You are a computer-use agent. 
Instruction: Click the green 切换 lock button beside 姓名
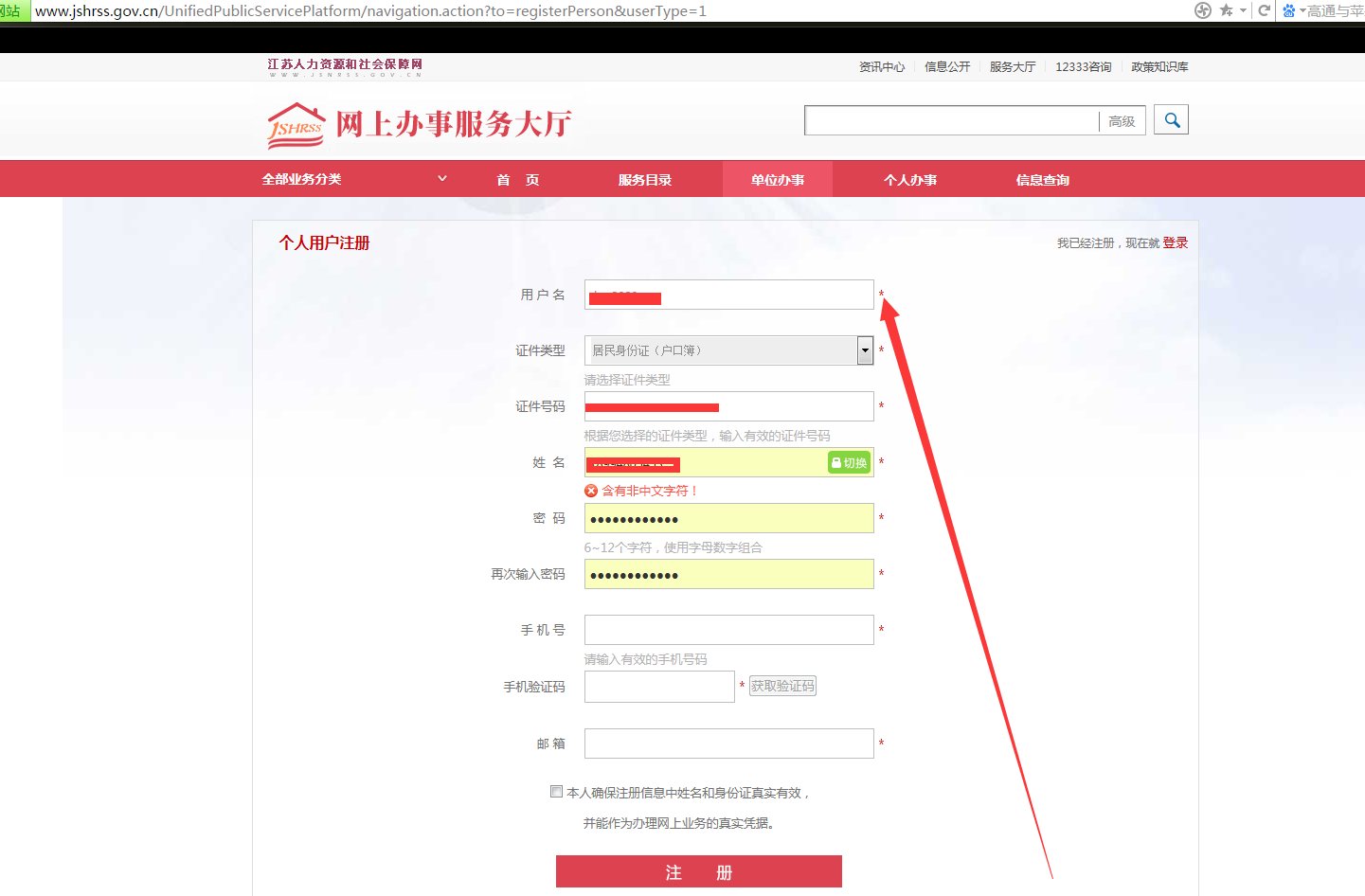tap(848, 463)
